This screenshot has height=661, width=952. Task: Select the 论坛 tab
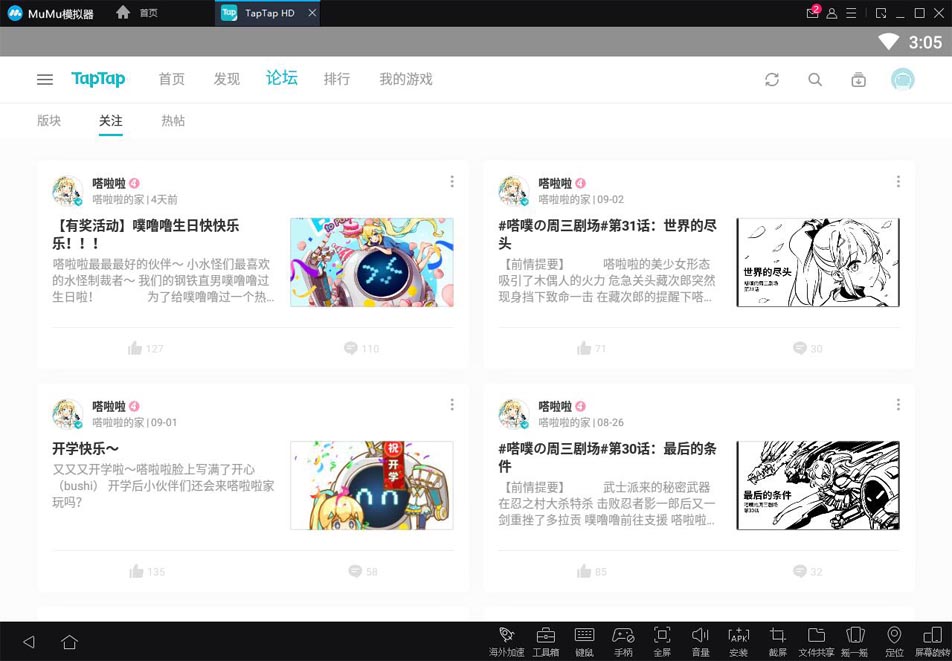(x=282, y=78)
